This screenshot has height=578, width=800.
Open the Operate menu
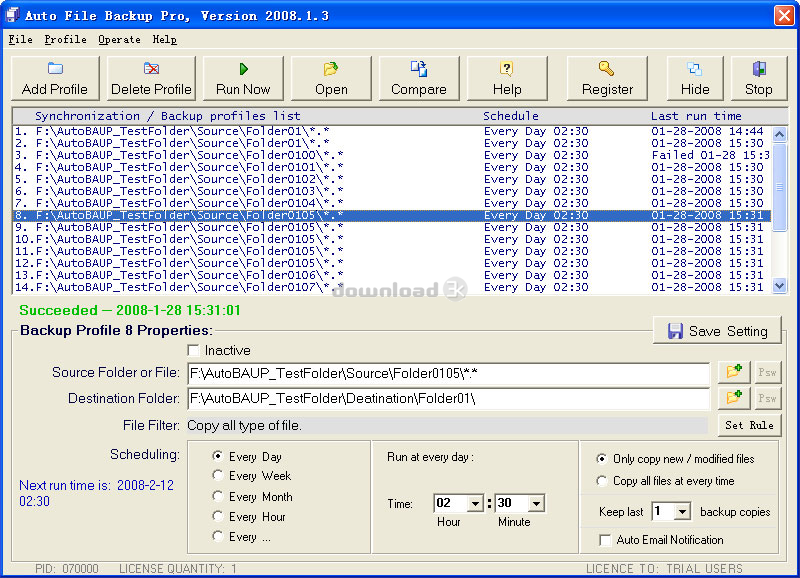click(119, 40)
